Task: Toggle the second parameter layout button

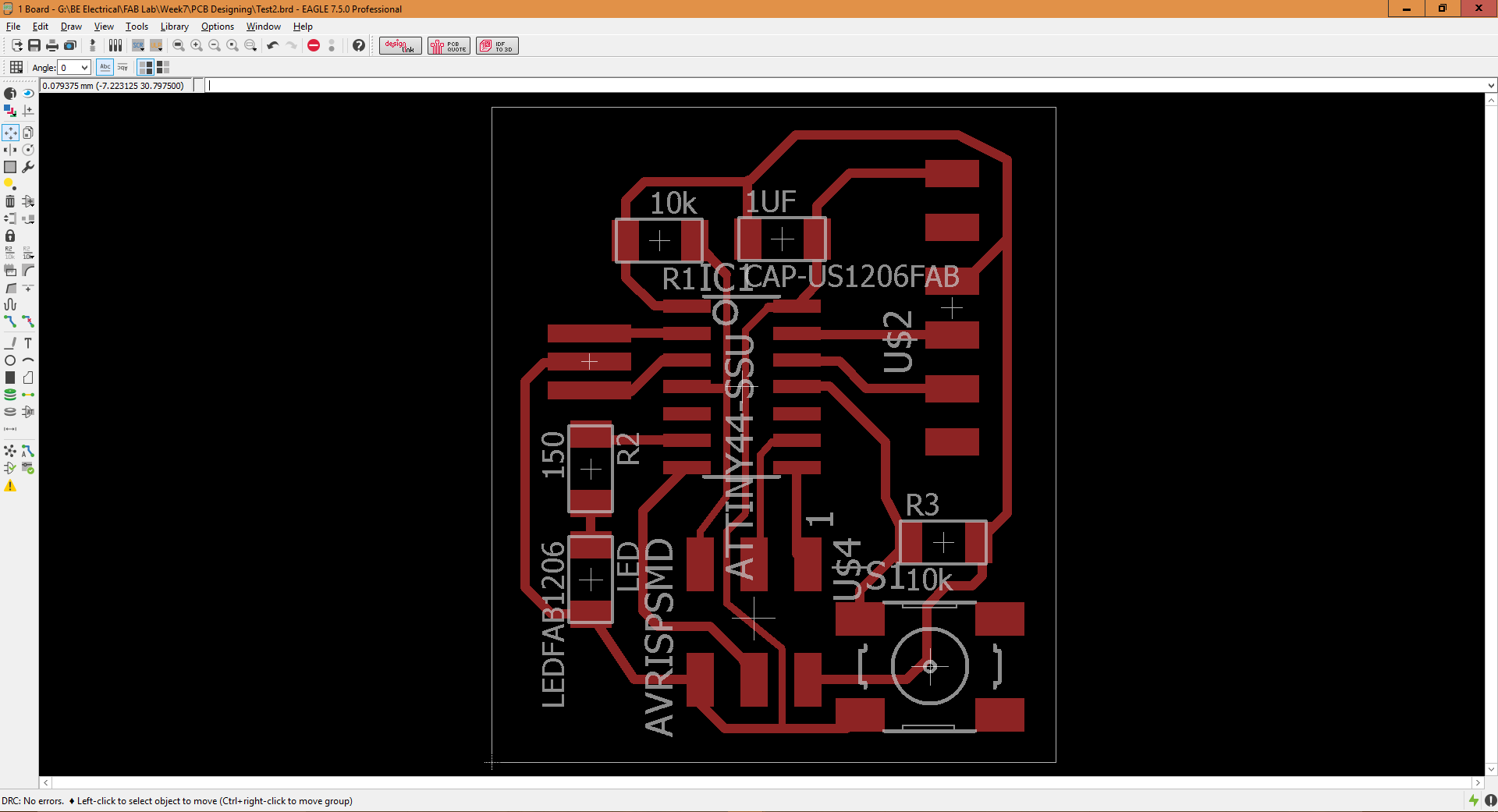Action: 163,68
